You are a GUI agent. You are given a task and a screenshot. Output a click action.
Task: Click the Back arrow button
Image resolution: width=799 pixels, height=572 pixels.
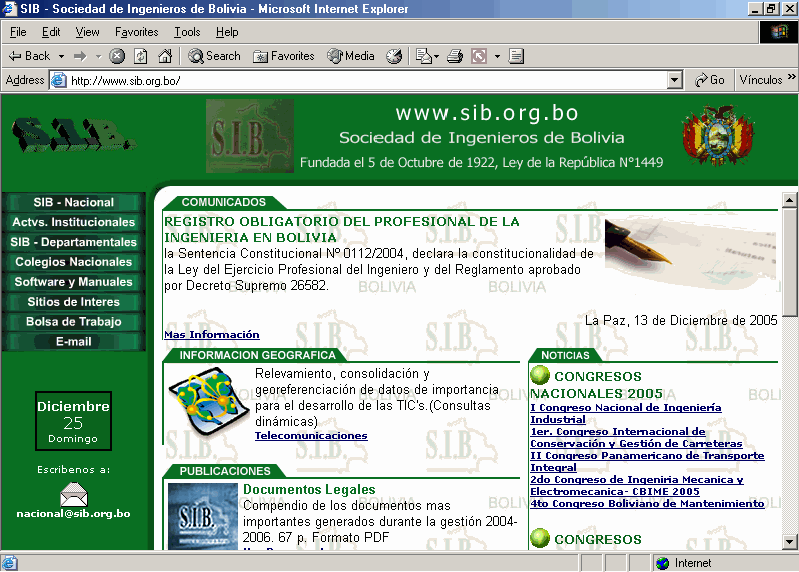29,56
